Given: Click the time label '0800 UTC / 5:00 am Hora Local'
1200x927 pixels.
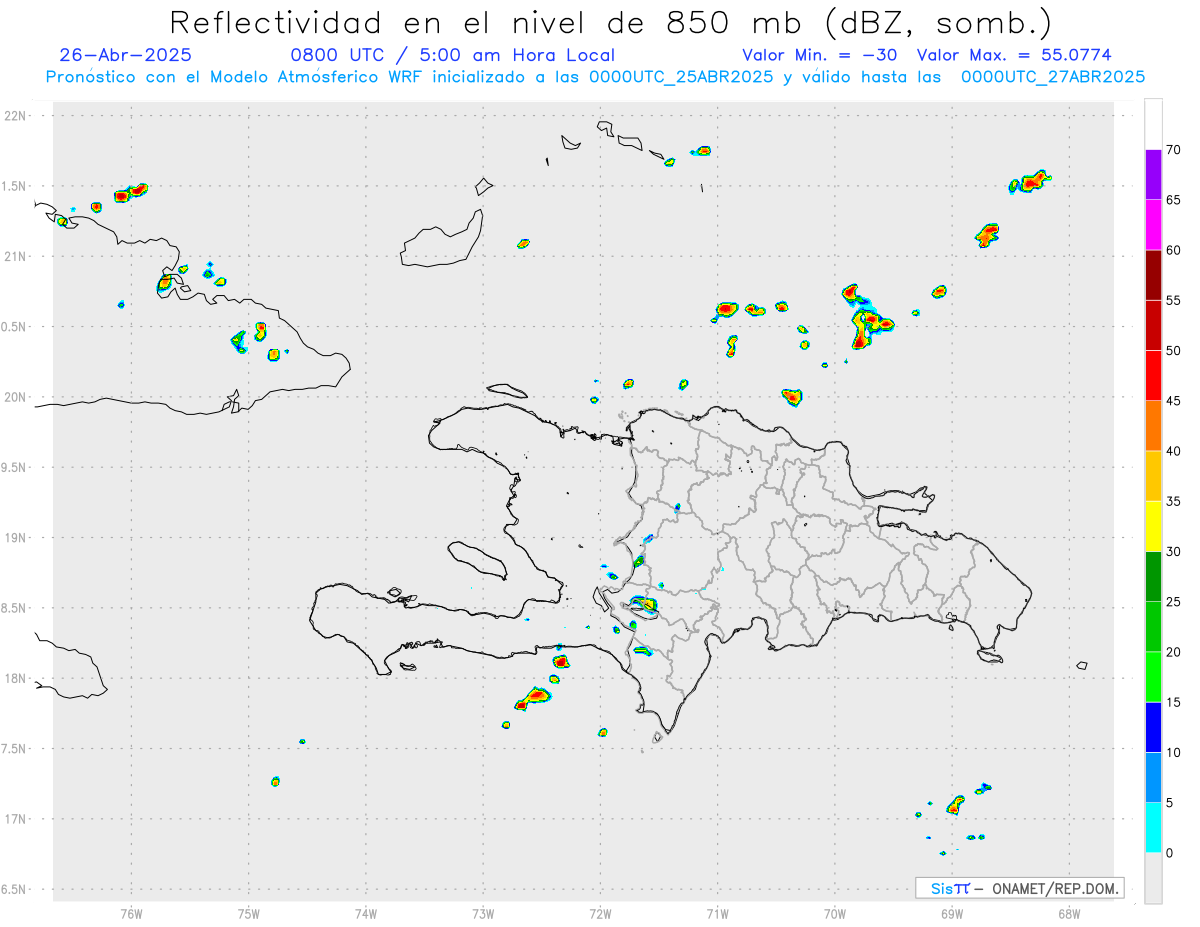Looking at the screenshot, I should (452, 55).
